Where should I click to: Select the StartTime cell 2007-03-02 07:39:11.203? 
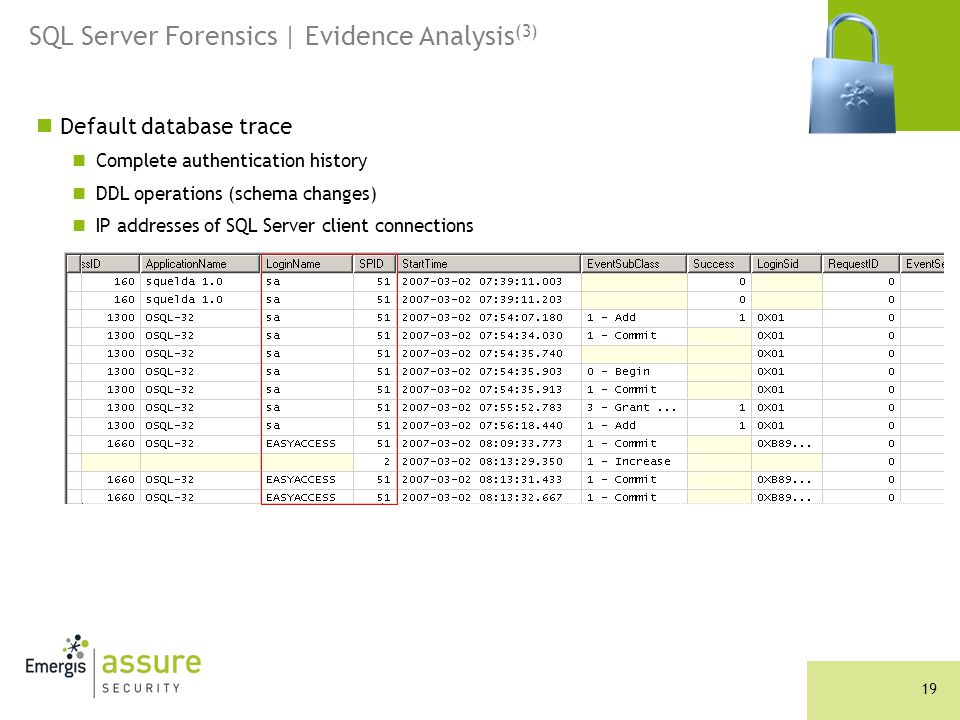pyautogui.click(x=489, y=299)
